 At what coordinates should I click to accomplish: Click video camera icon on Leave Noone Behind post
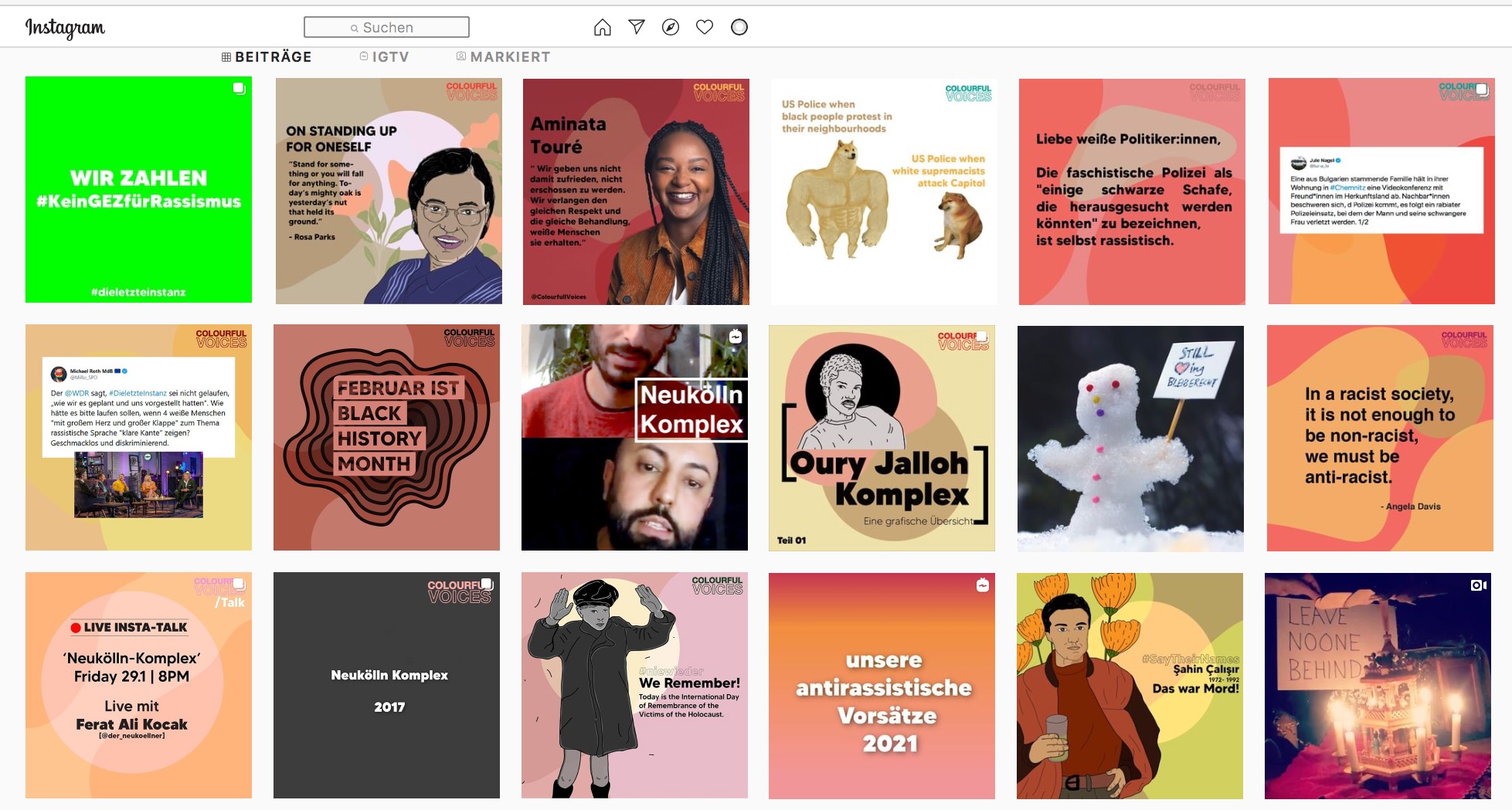pos(1479,585)
